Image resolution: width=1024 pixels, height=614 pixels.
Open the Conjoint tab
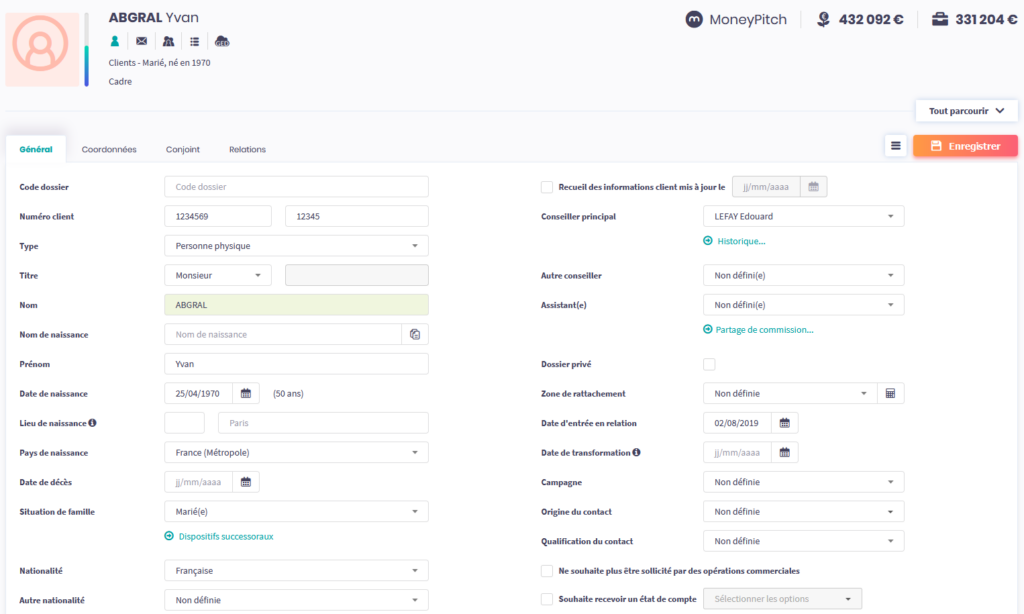(x=183, y=150)
